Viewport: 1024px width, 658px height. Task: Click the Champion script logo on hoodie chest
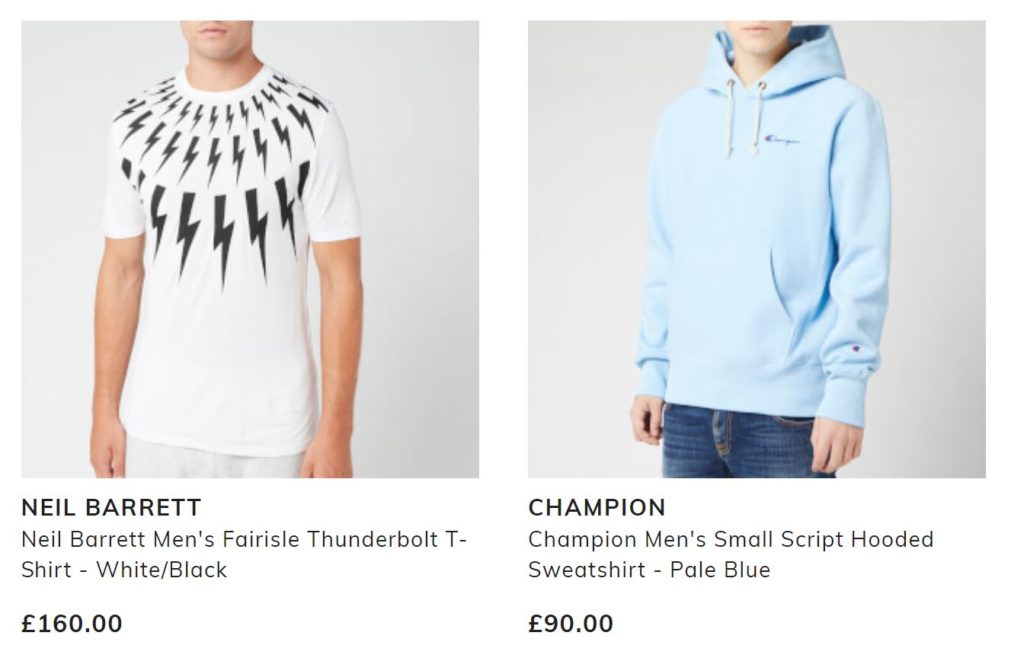coord(782,139)
